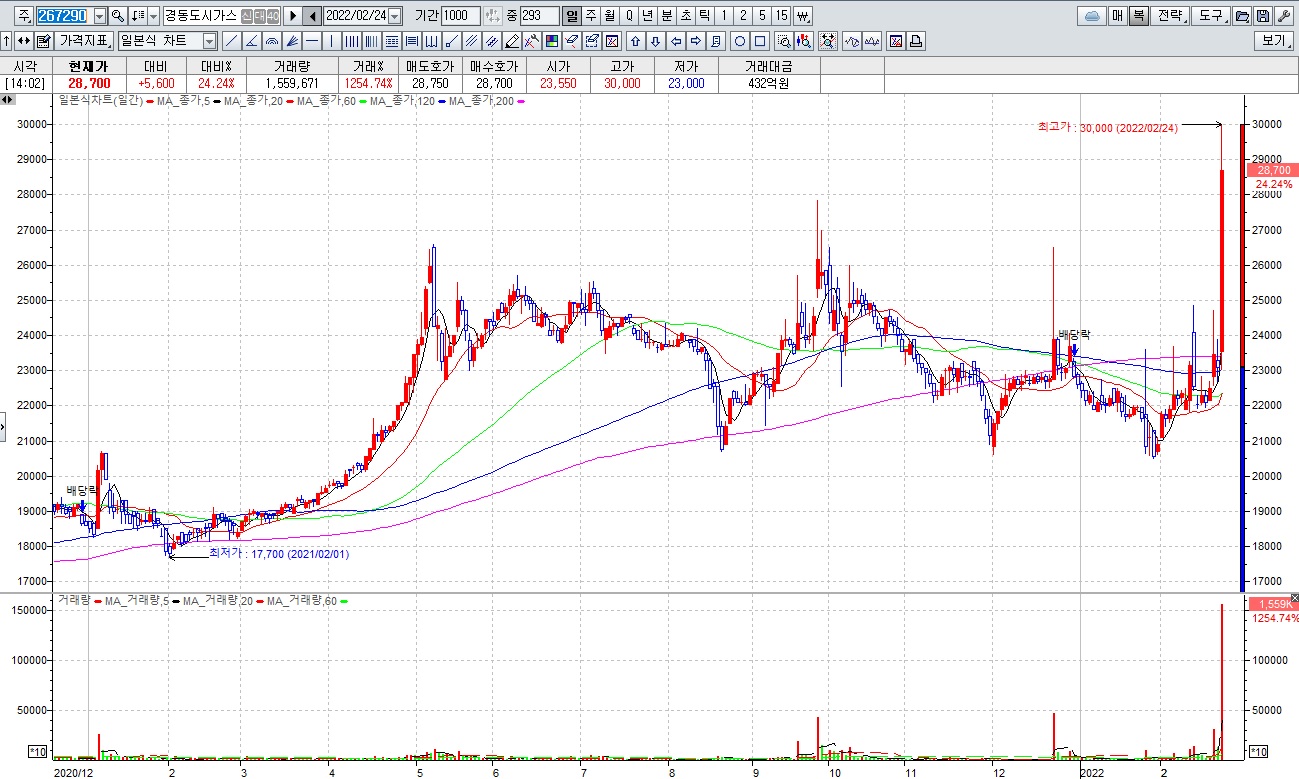
Task: Open the 가격지표 indicator dropdown
Action: point(85,41)
